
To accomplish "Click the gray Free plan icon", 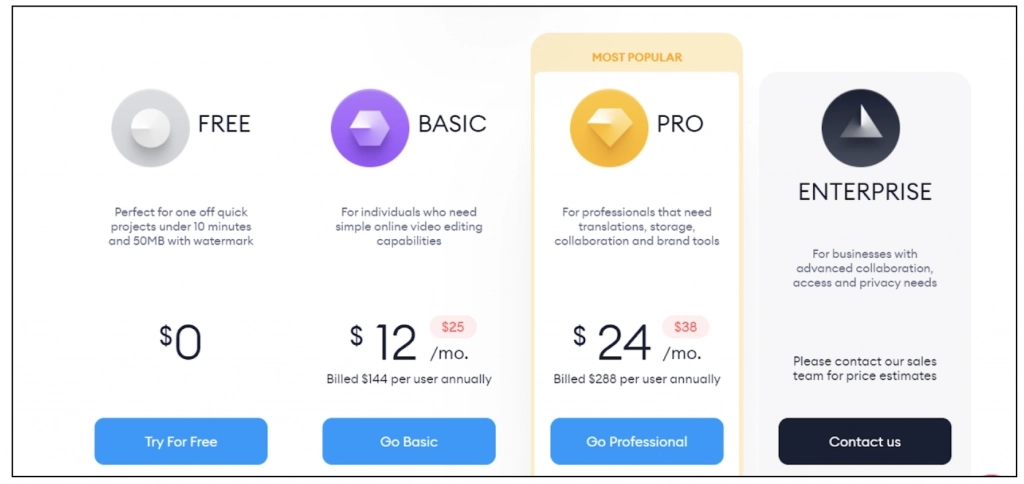I will [x=150, y=127].
